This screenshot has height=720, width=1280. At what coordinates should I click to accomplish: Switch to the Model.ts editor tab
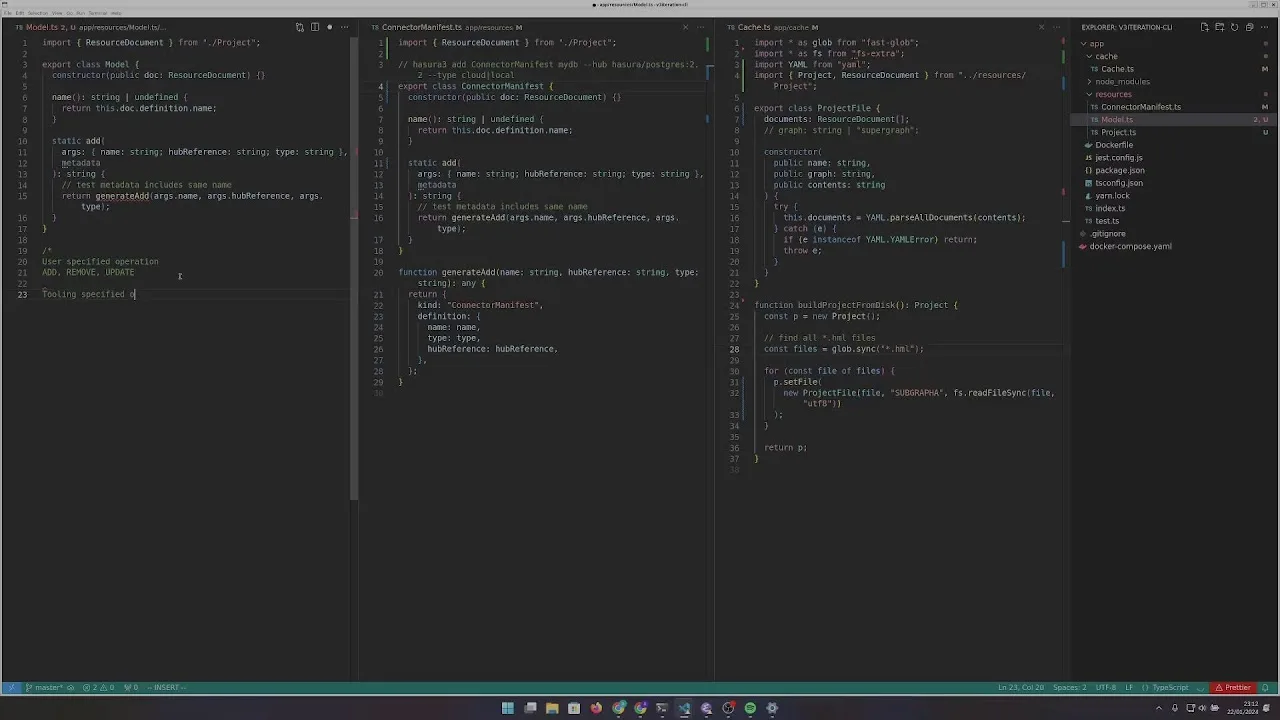(x=90, y=27)
